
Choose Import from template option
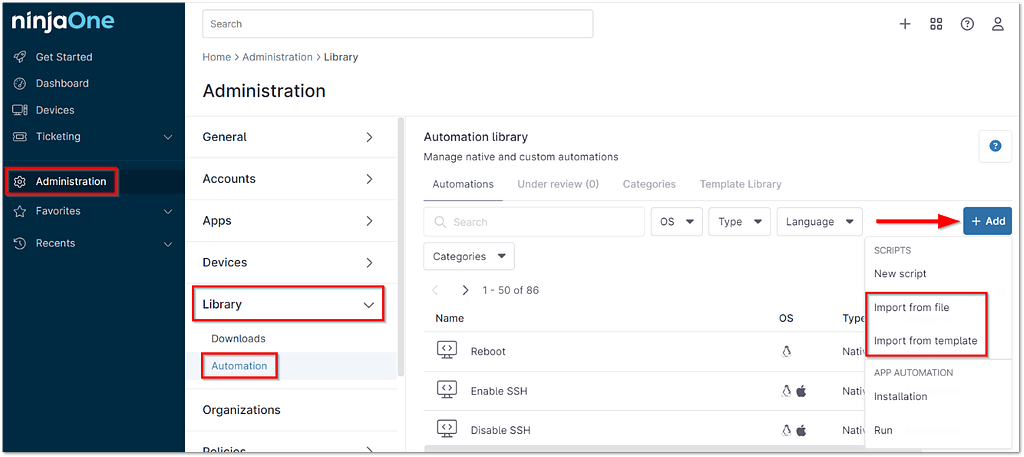[925, 341]
